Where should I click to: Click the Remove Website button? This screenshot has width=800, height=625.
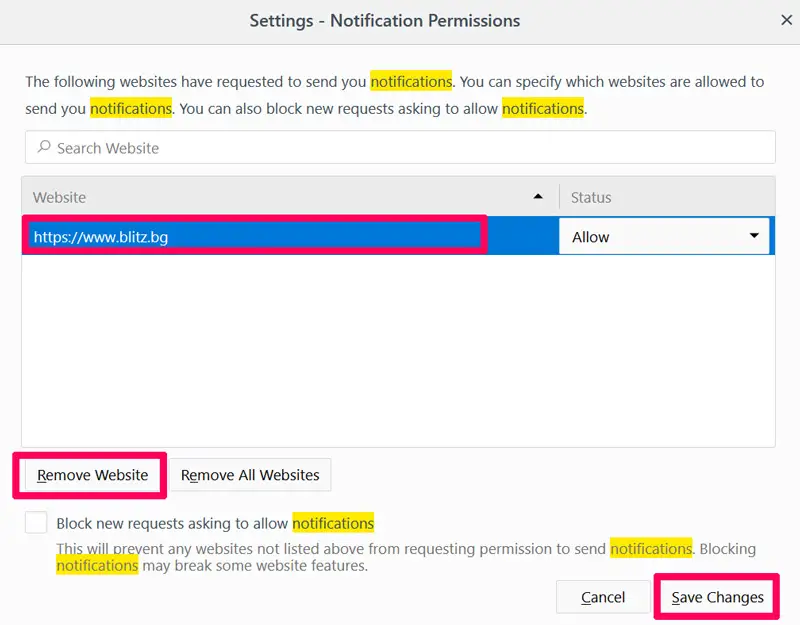[x=92, y=475]
